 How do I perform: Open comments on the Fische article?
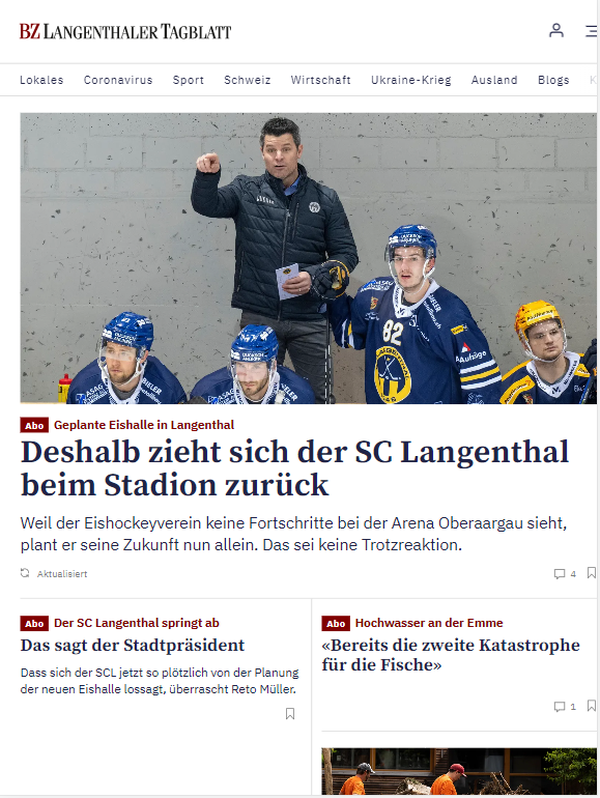point(564,706)
